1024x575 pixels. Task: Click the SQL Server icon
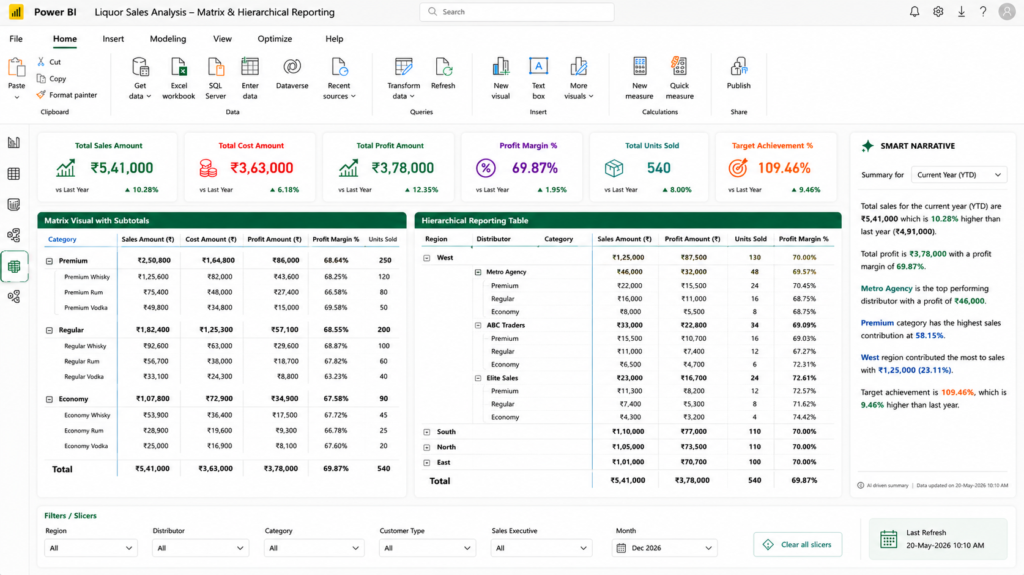216,67
